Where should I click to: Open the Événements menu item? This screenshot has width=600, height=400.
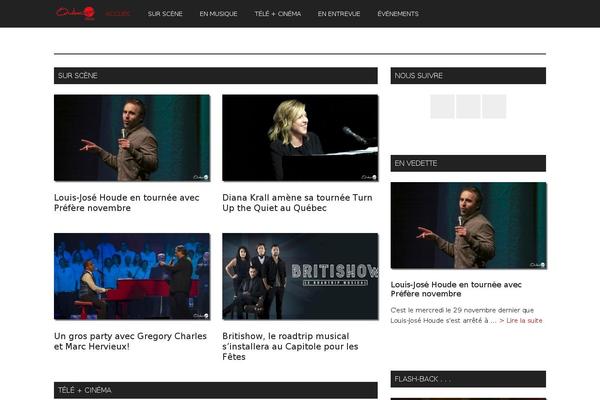tap(398, 14)
